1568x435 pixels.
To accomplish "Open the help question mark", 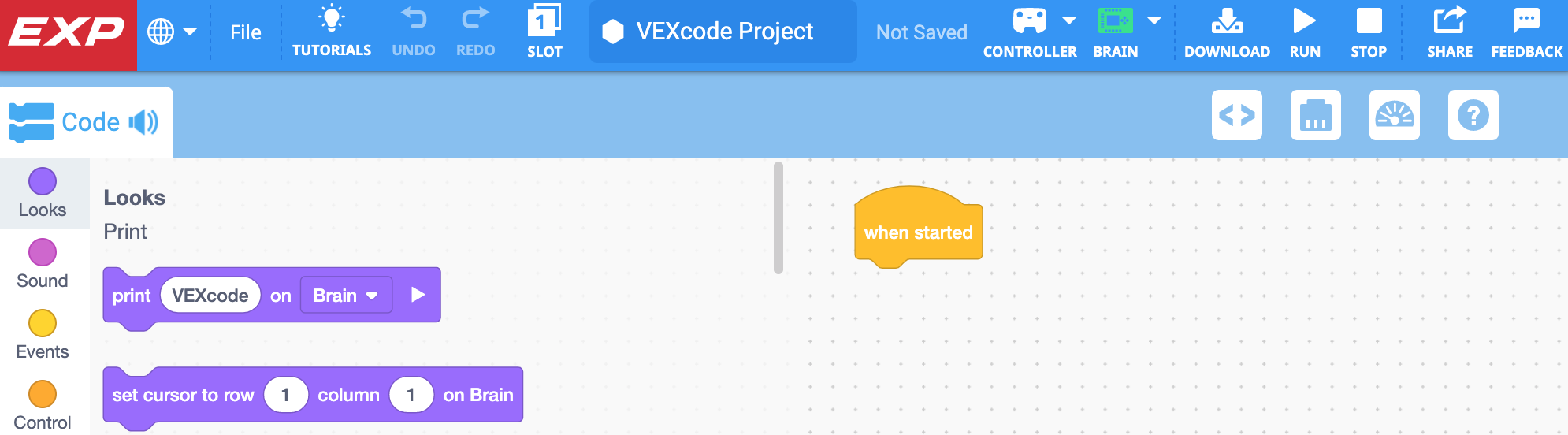I will point(1473,115).
